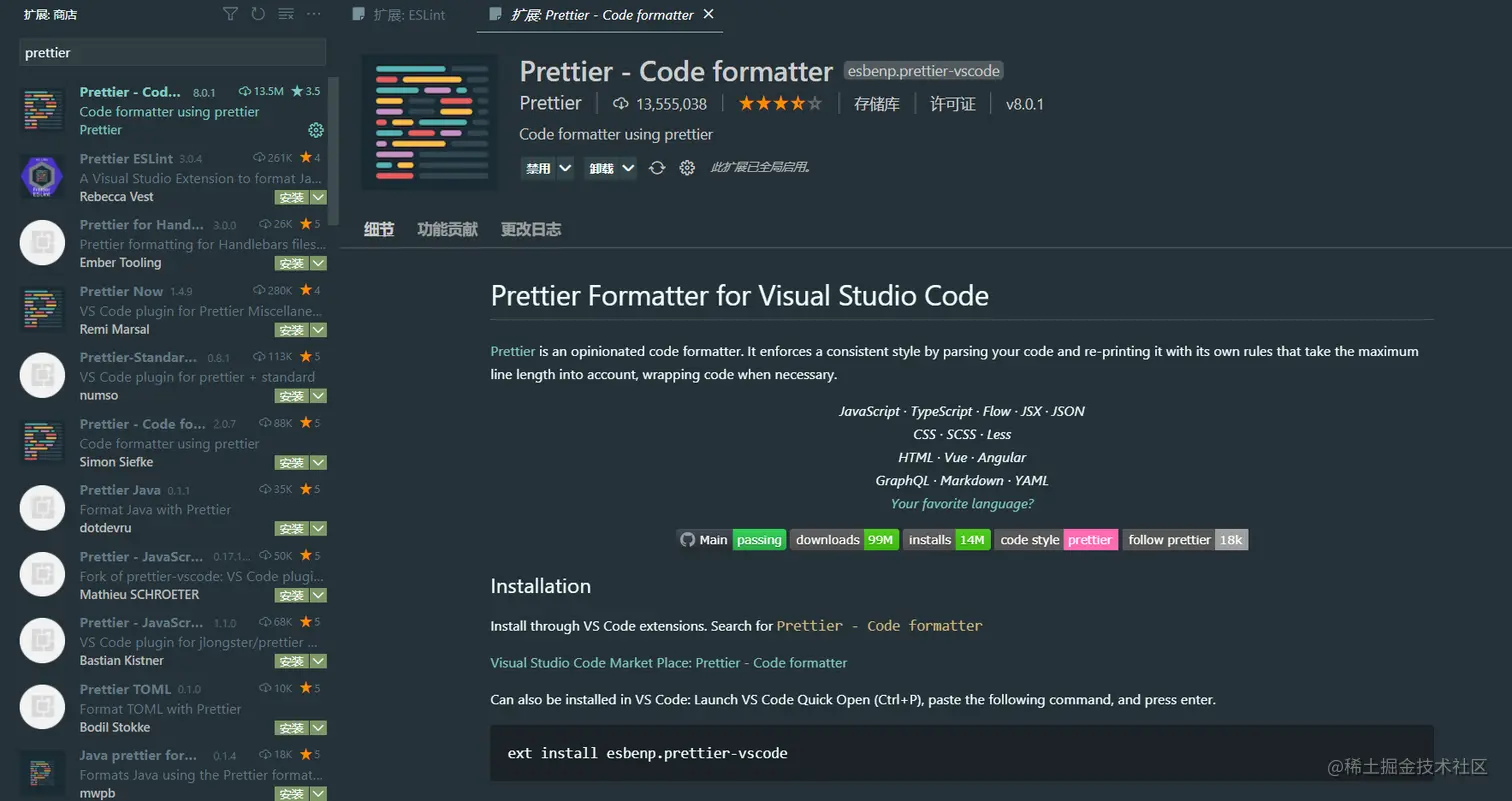Image resolution: width=1512 pixels, height=801 pixels.
Task: Click the follow prettier 18k badge
Action: [1185, 540]
